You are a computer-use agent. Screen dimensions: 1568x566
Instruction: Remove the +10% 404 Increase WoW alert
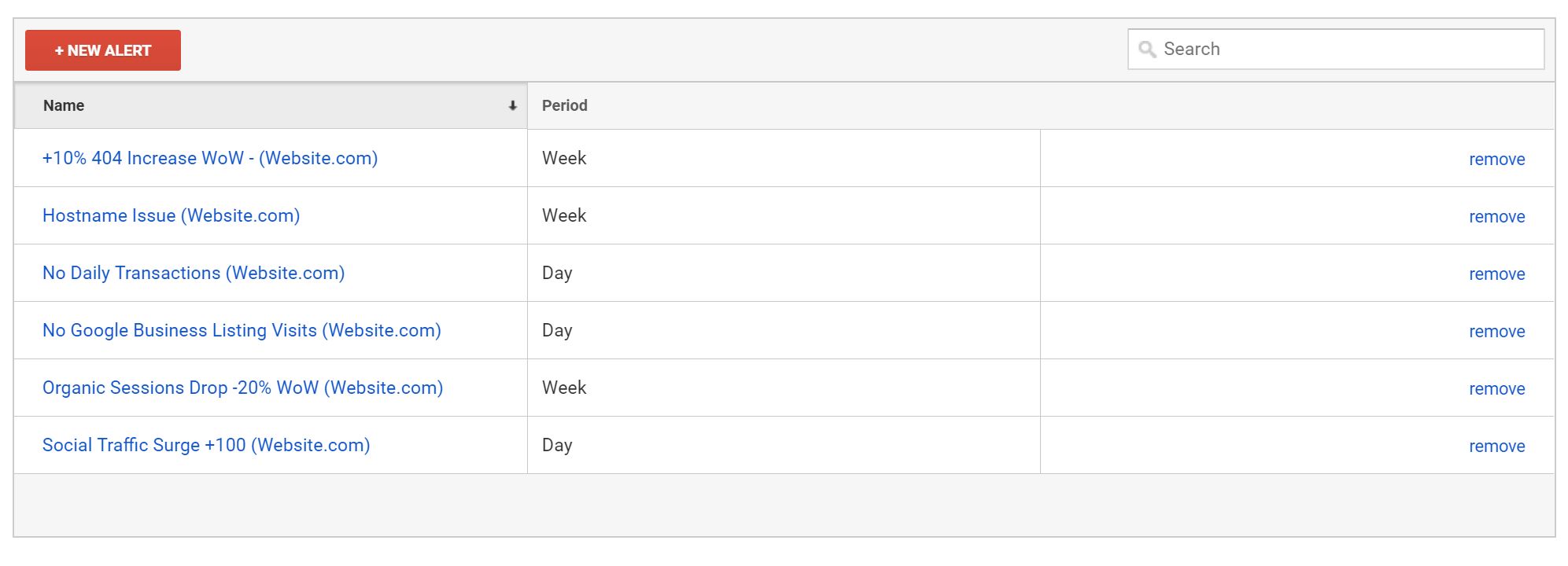pos(1496,160)
